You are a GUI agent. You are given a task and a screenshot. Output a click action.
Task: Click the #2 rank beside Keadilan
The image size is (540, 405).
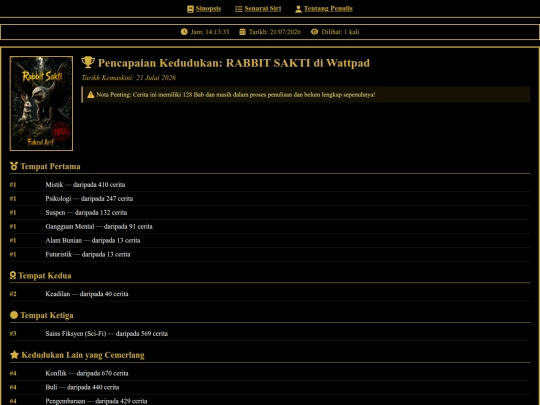pyautogui.click(x=13, y=294)
